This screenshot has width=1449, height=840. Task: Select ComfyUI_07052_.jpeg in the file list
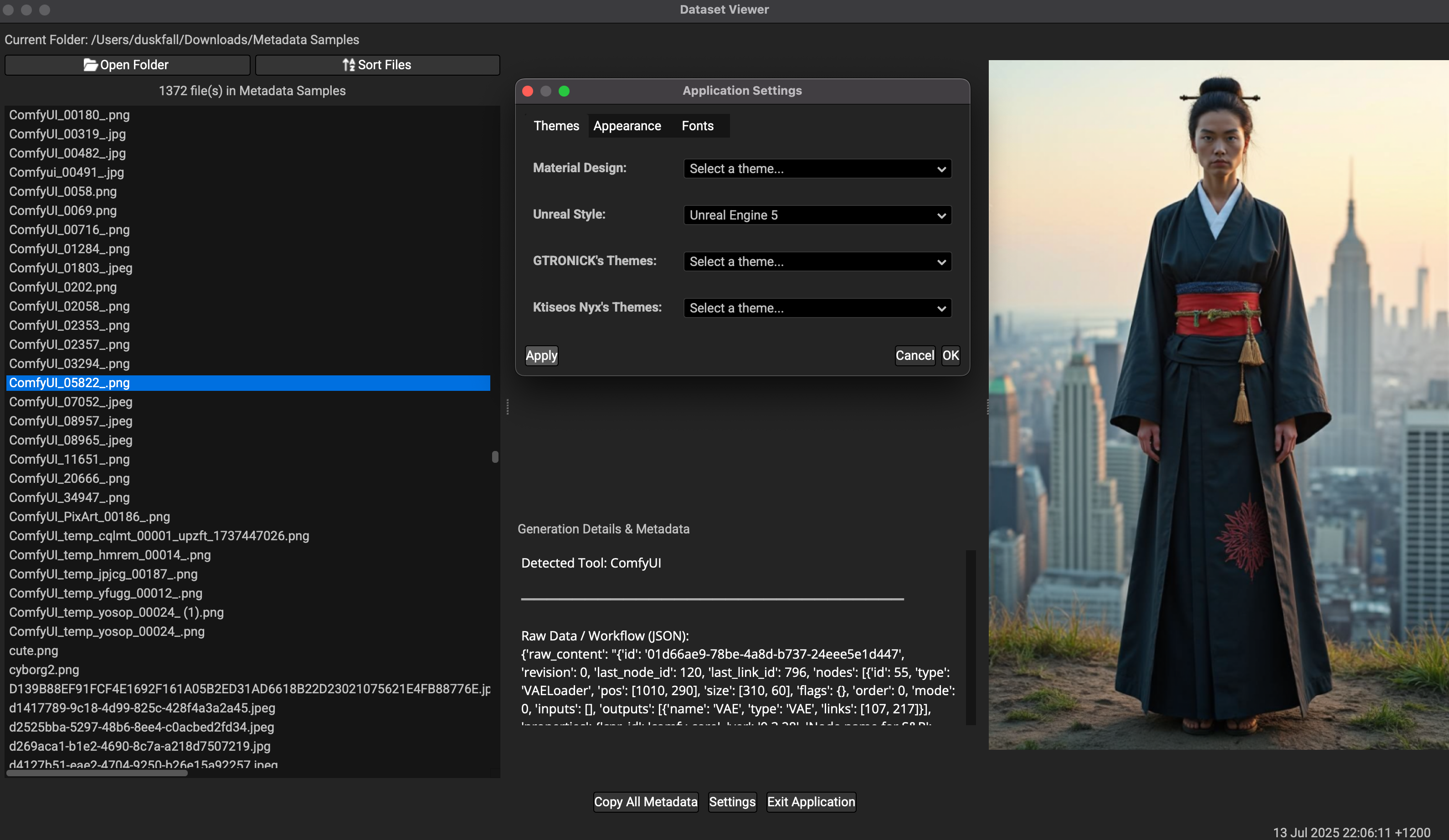(71, 402)
